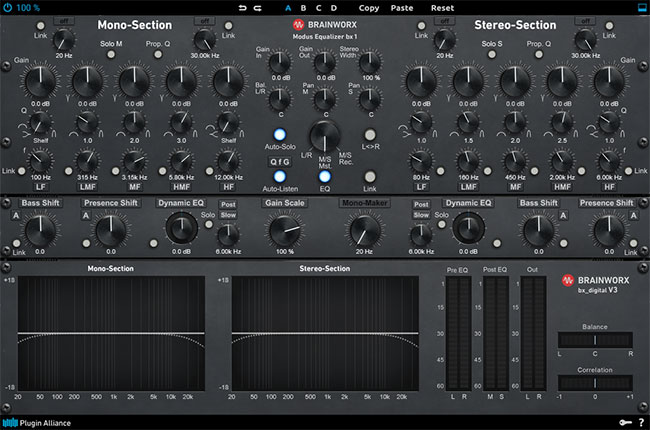Toggle Solo next to the right Dynamic EQ
Viewport: 650px width, 430px height.
coord(442,224)
